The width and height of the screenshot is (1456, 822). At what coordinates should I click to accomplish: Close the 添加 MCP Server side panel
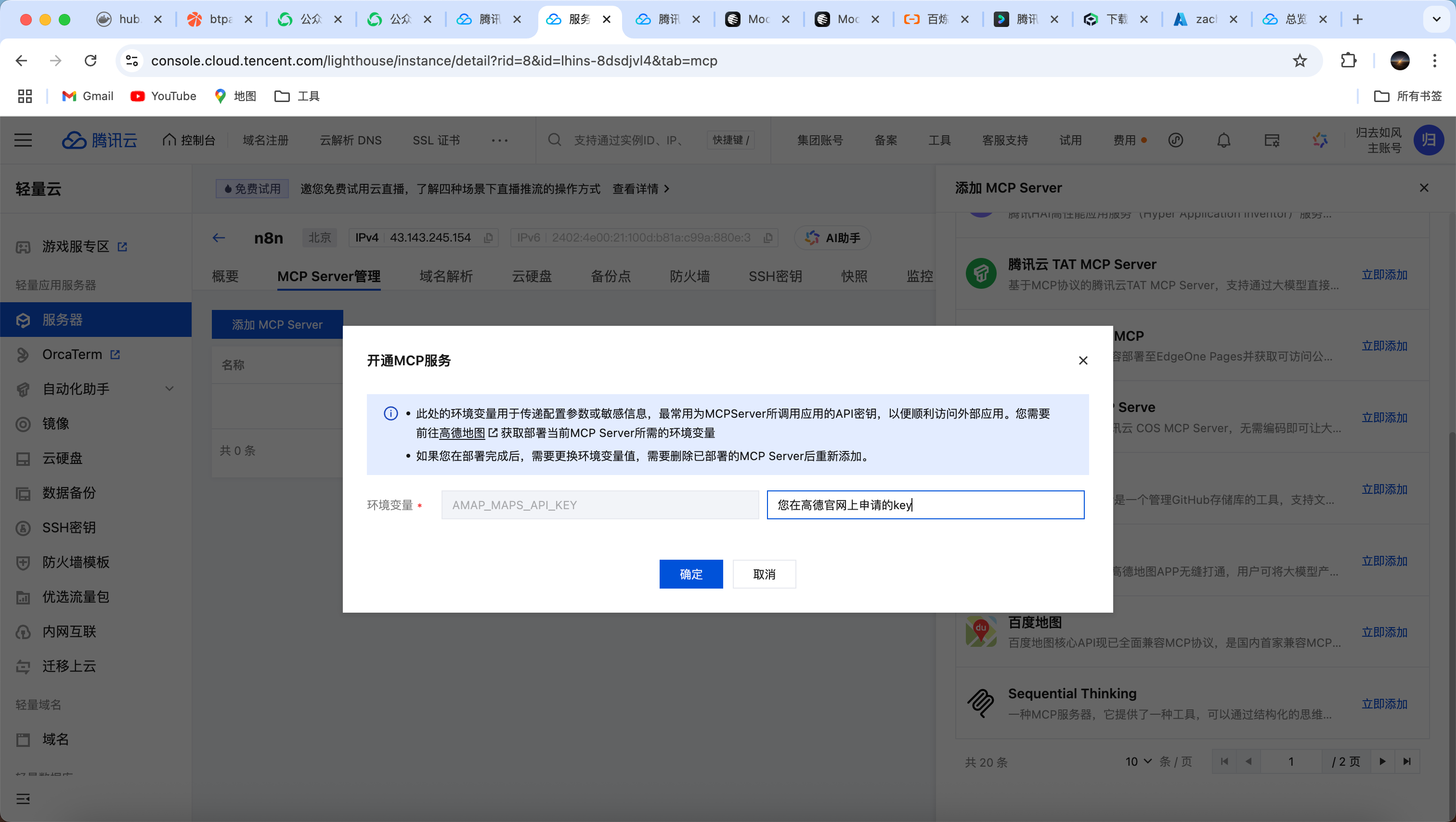click(1424, 188)
